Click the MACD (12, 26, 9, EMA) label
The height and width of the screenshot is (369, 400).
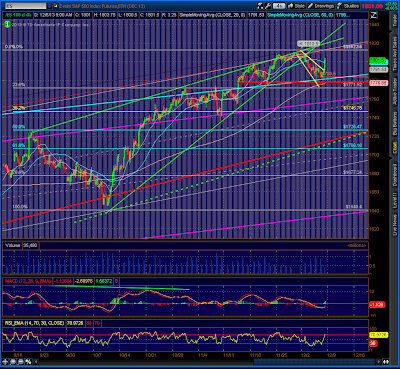pyautogui.click(x=28, y=282)
